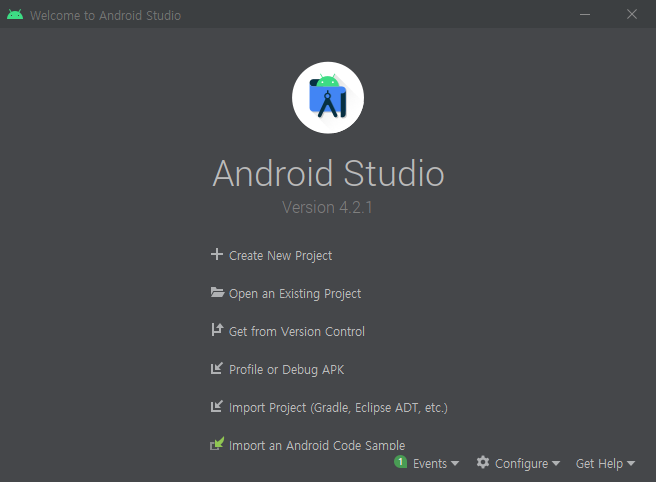Viewport: 656px width, 482px height.
Task: Expand the Events dropdown arrow
Action: coord(455,464)
